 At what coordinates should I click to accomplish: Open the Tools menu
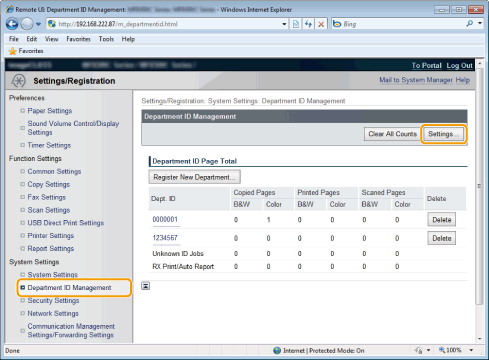pyautogui.click(x=106, y=39)
